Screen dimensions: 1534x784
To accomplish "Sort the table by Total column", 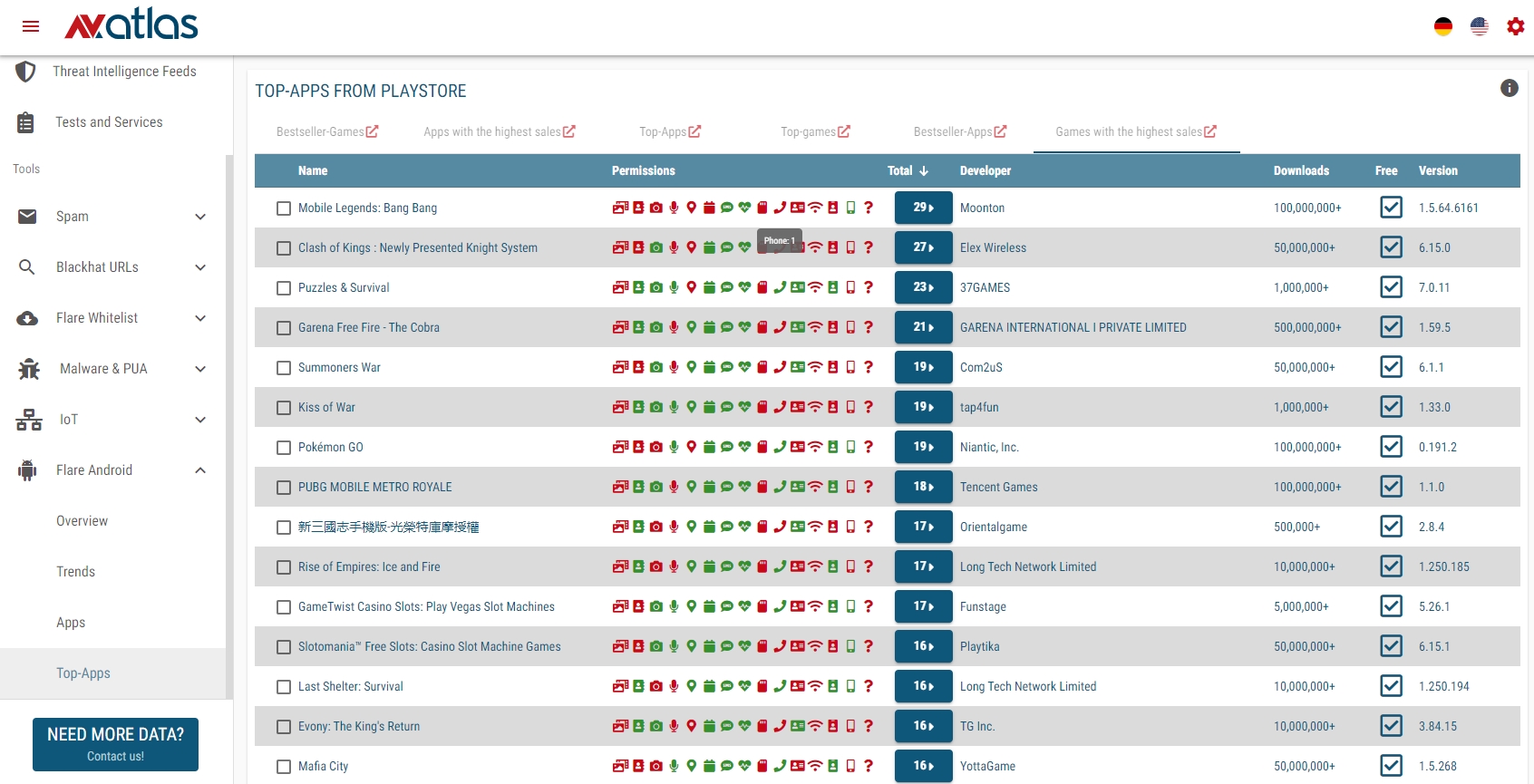I will (x=907, y=170).
